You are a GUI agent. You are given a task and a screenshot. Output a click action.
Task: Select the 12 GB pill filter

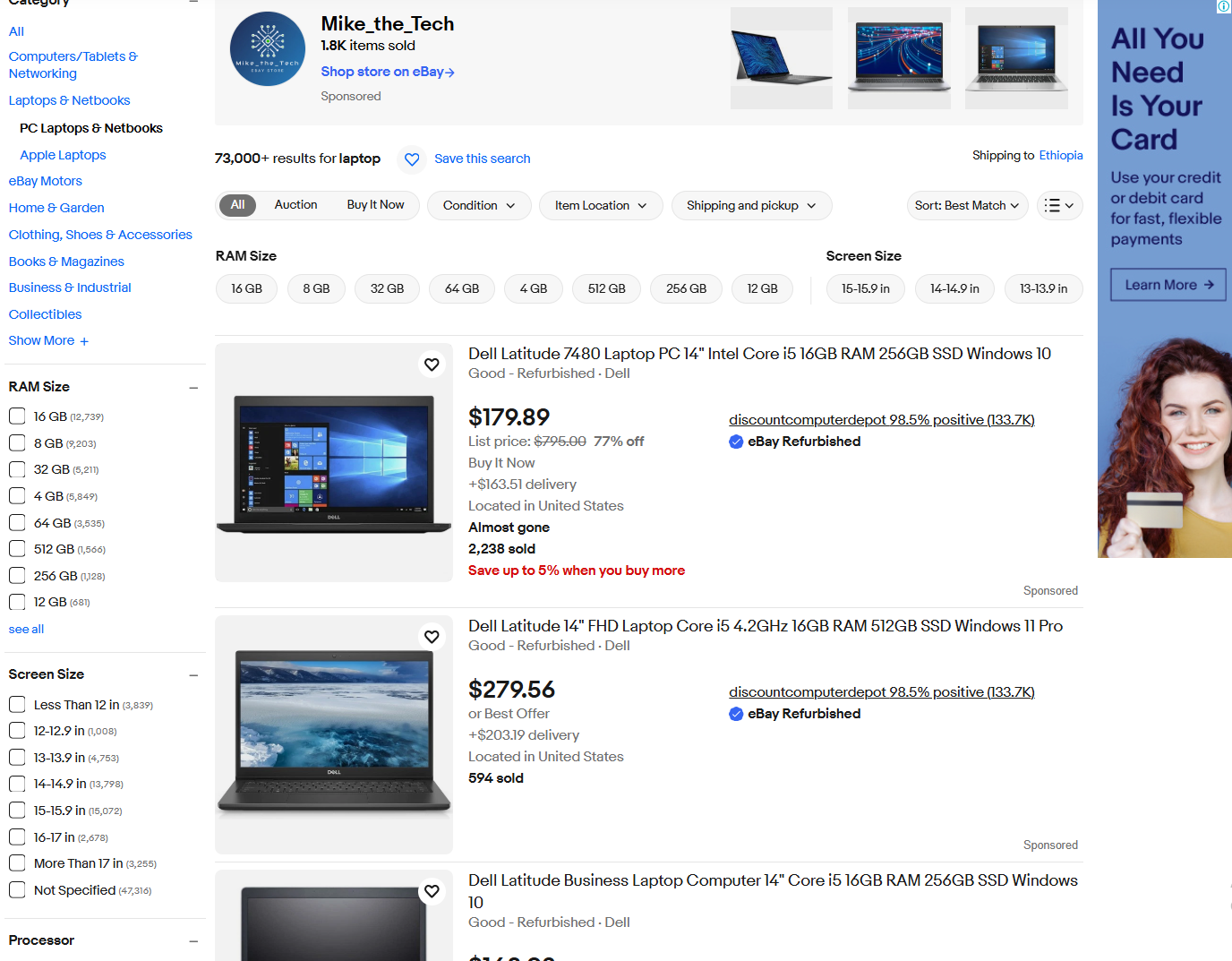click(x=762, y=288)
